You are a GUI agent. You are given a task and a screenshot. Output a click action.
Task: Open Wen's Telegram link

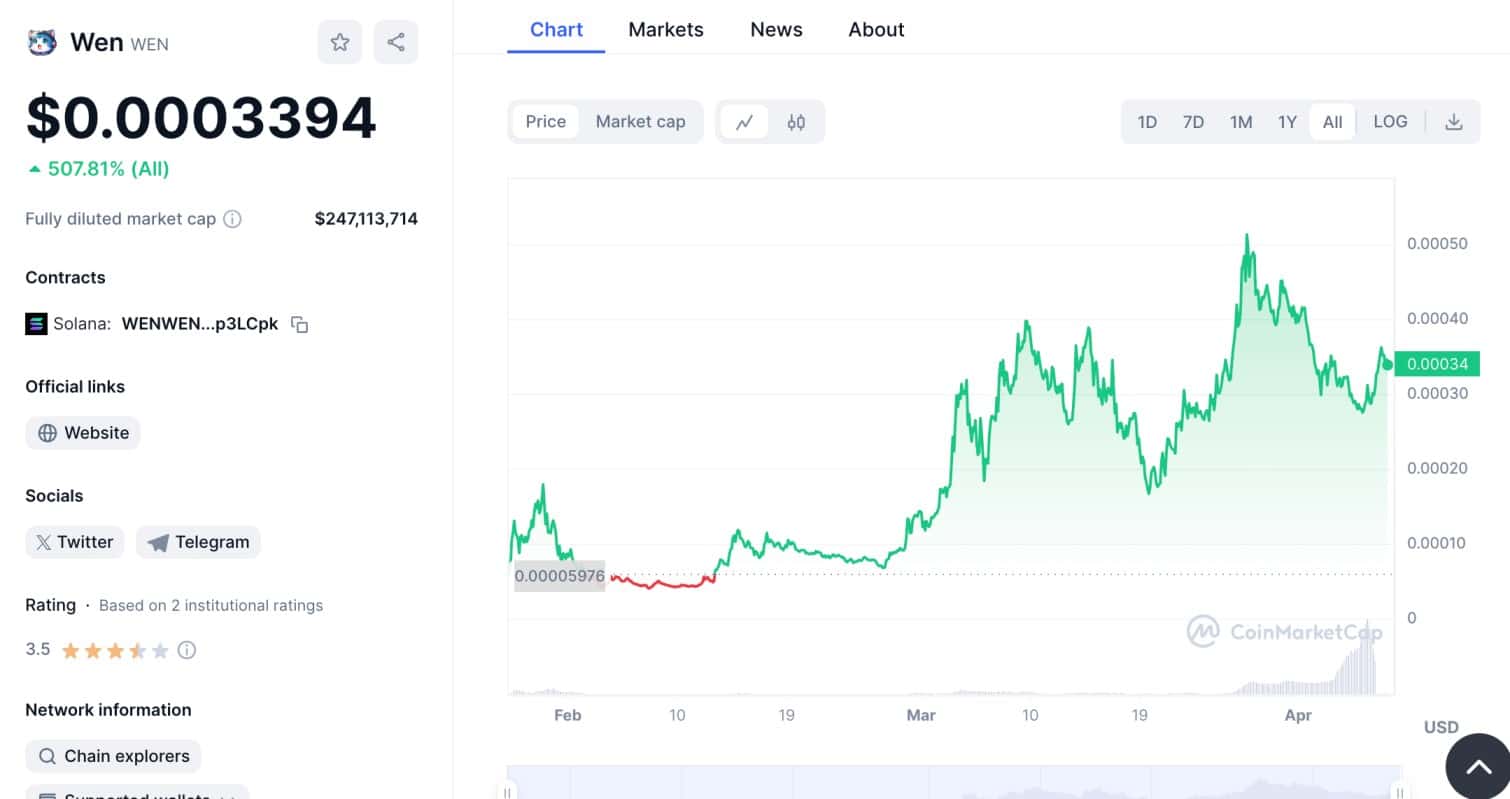198,542
